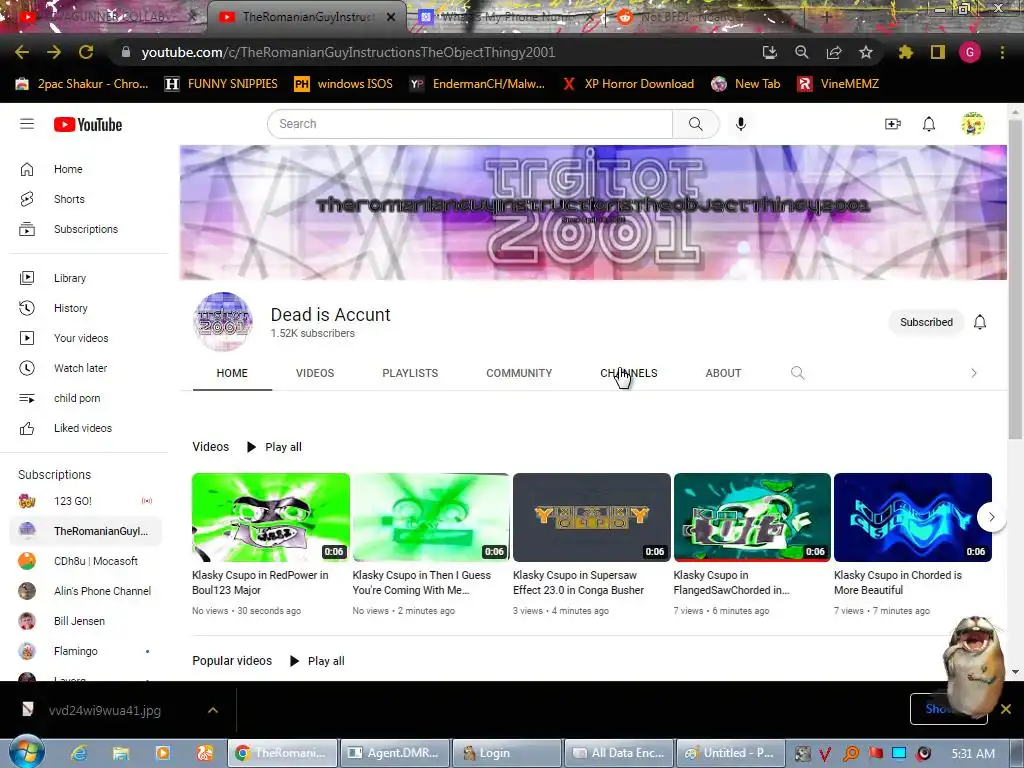Image resolution: width=1024 pixels, height=768 pixels.
Task: Click the browser address bar URL
Action: click(x=348, y=52)
